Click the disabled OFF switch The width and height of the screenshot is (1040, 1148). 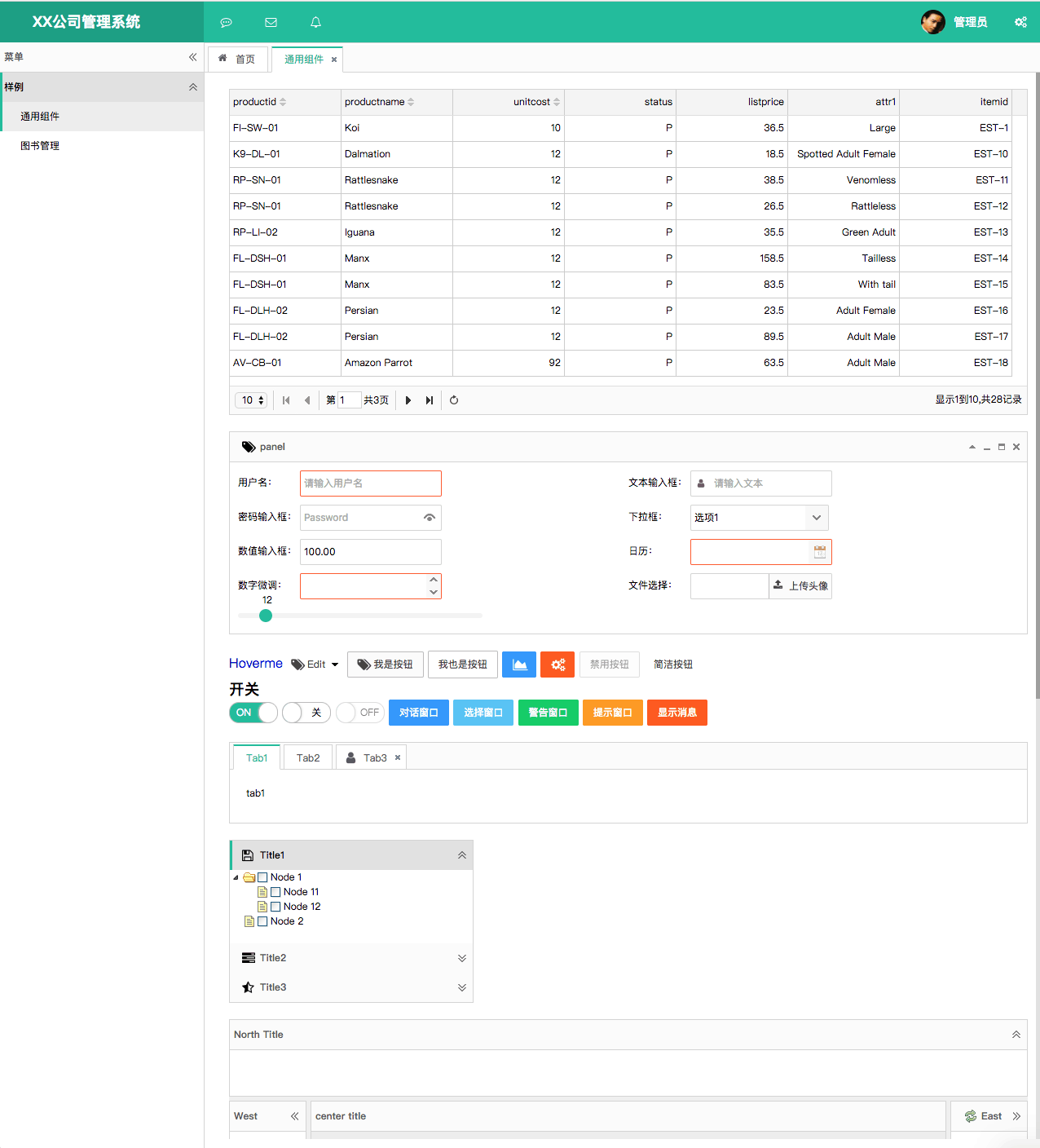[x=359, y=713]
